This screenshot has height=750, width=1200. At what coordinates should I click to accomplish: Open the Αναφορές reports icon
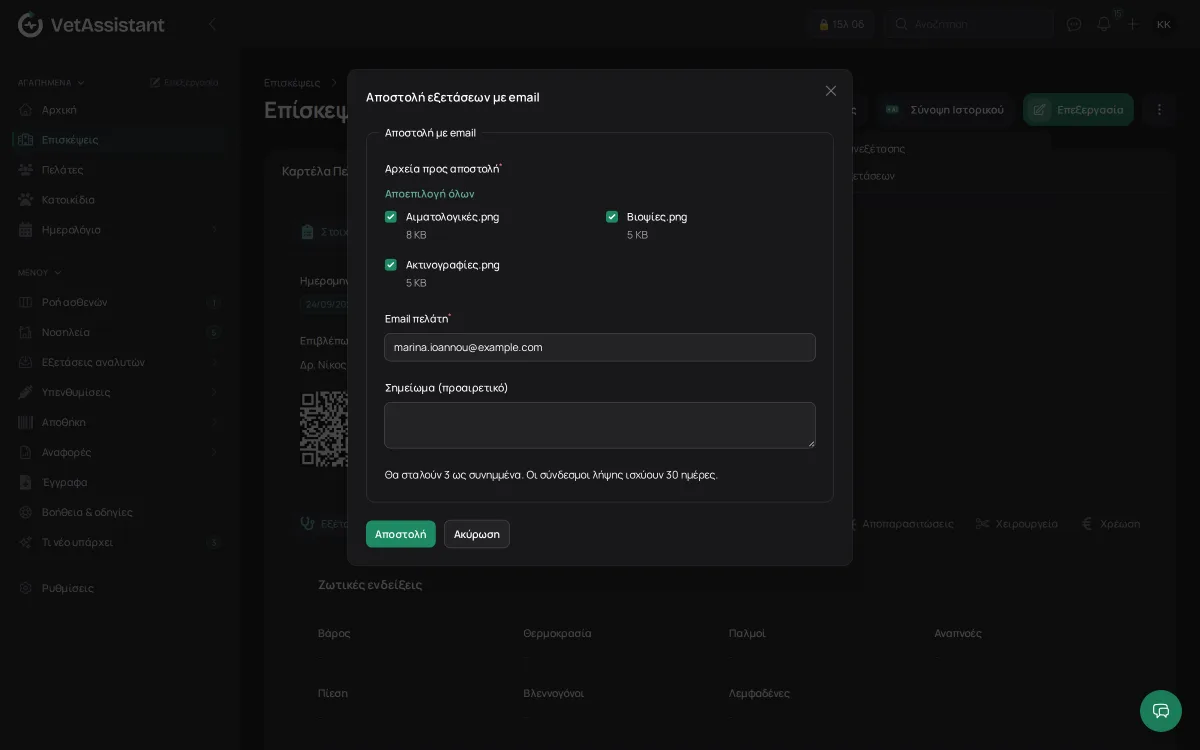25,452
